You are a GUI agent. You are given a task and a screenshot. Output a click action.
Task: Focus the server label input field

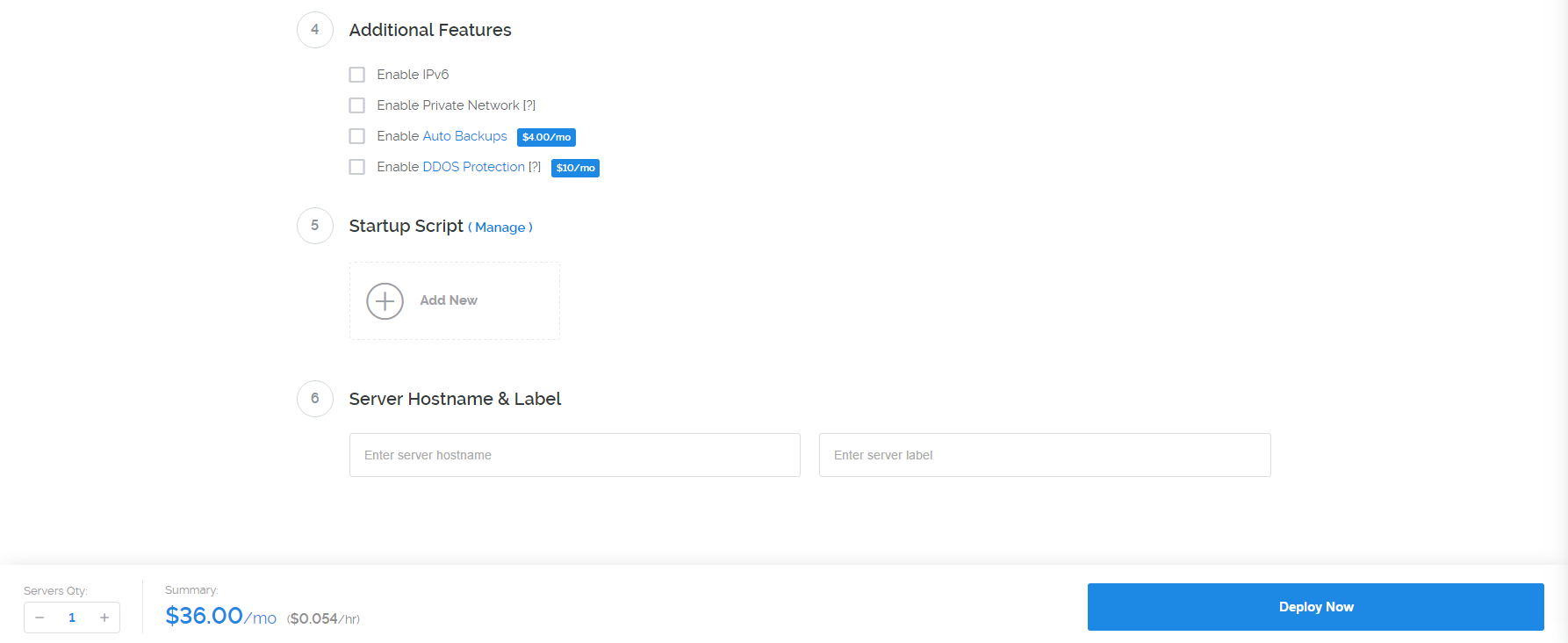pos(1045,455)
